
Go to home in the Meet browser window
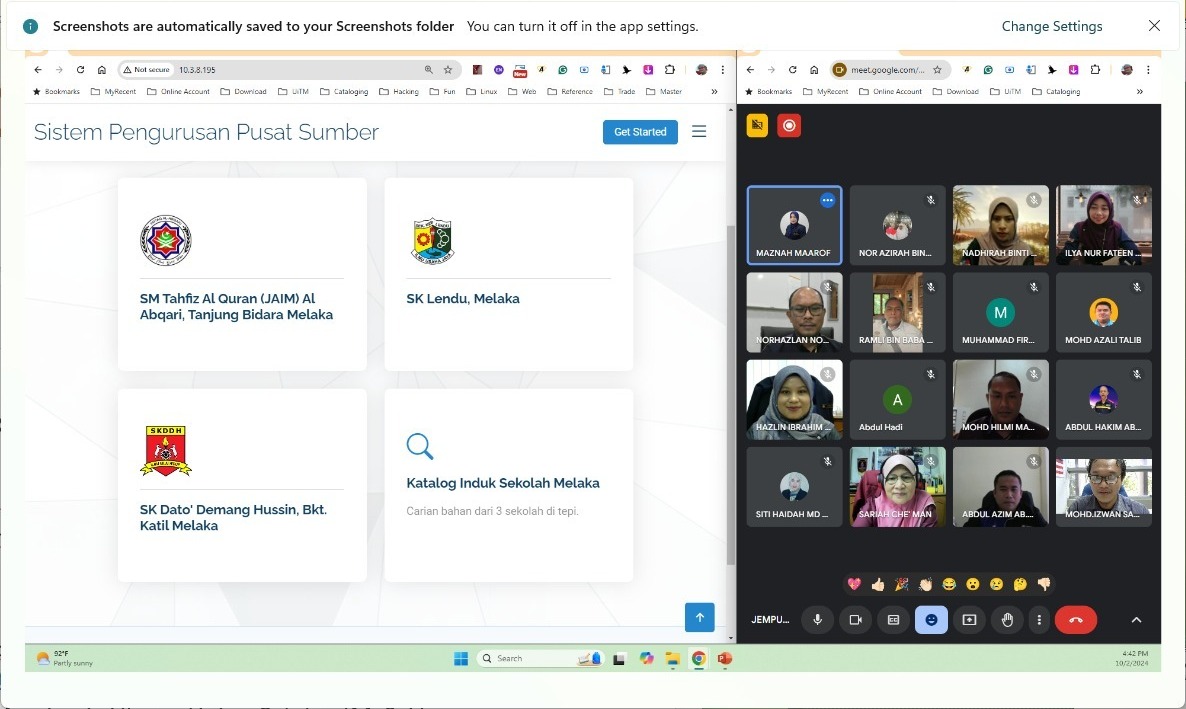pyautogui.click(x=814, y=70)
